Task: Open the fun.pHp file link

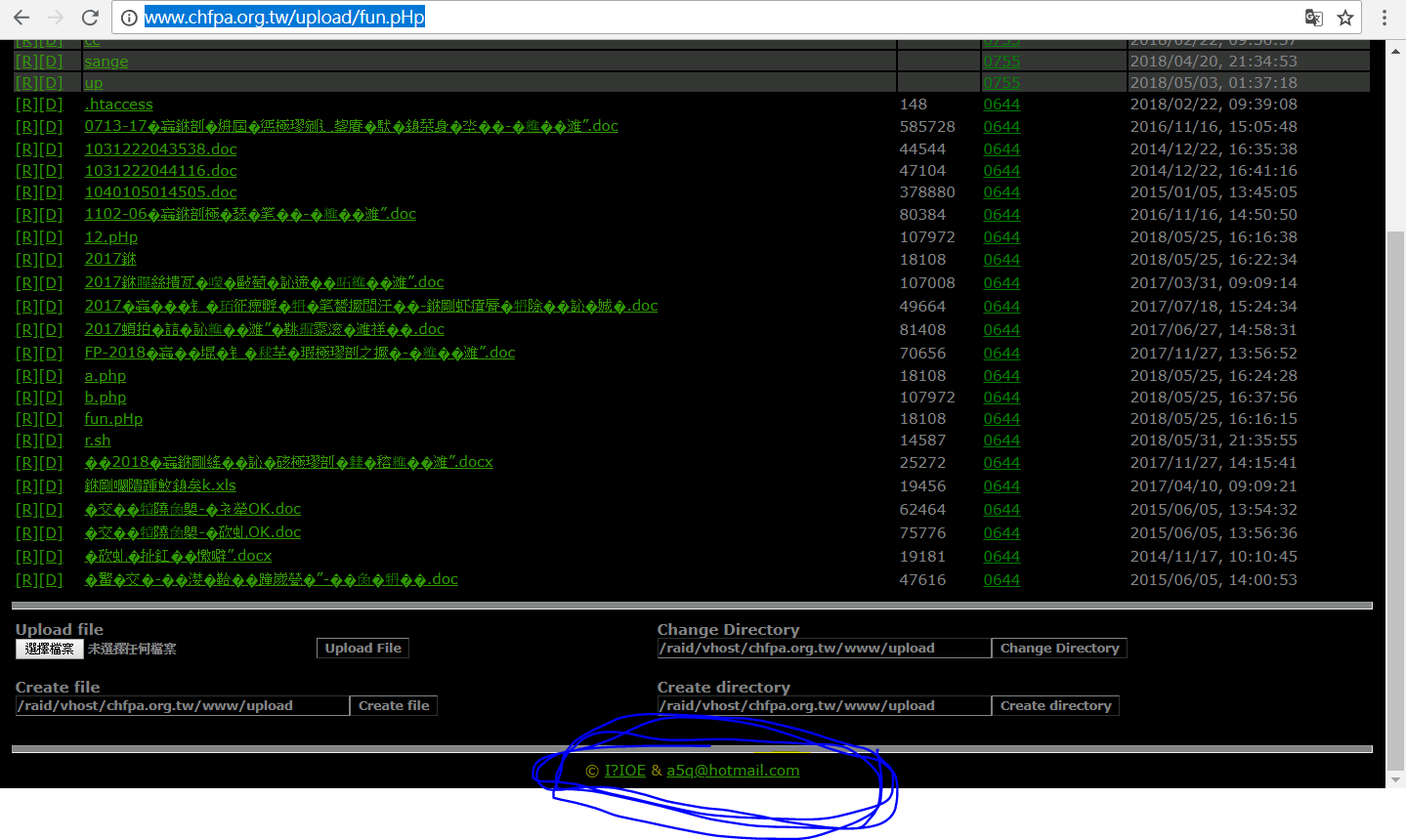Action: point(113,419)
